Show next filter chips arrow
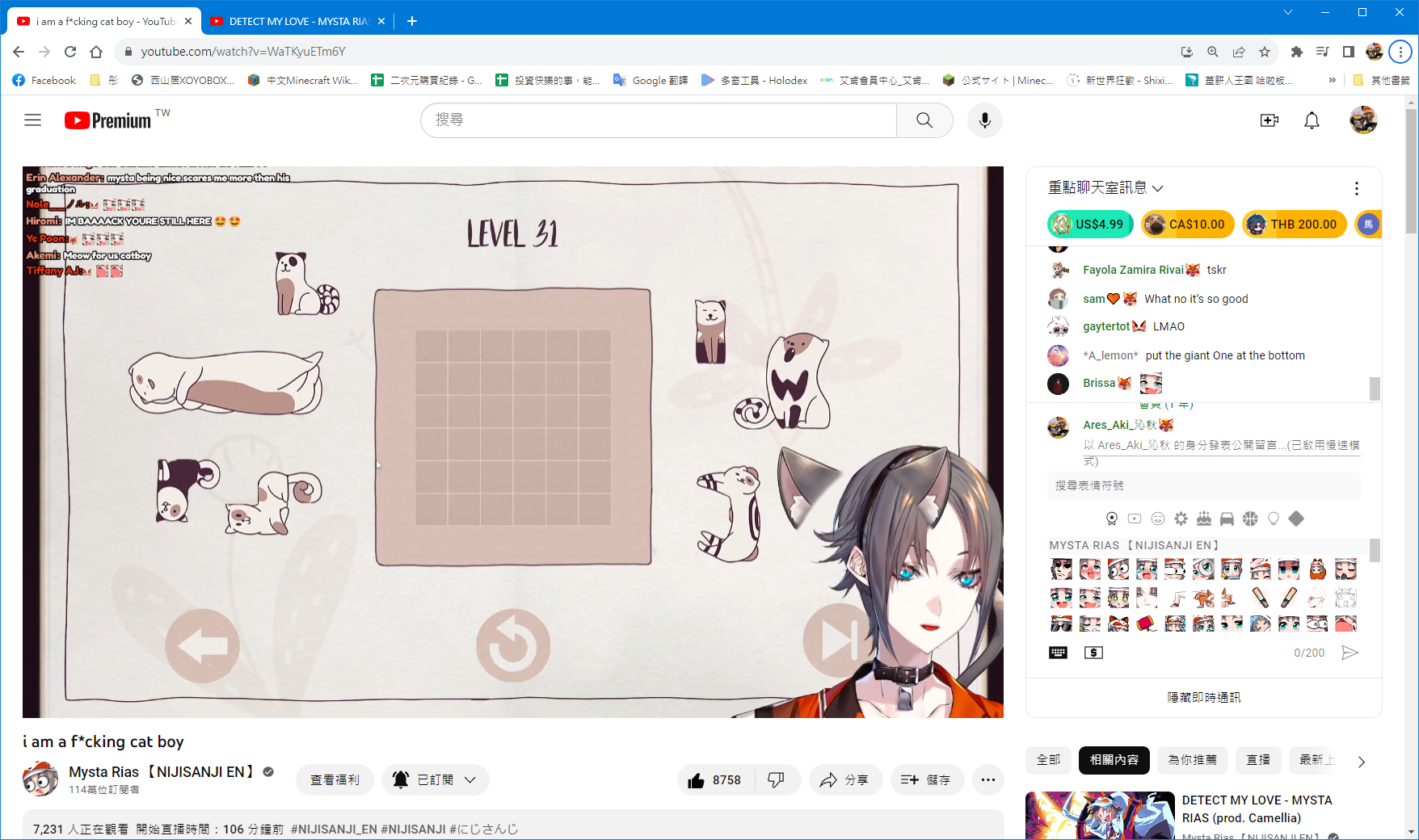The image size is (1419, 840). click(x=1362, y=761)
